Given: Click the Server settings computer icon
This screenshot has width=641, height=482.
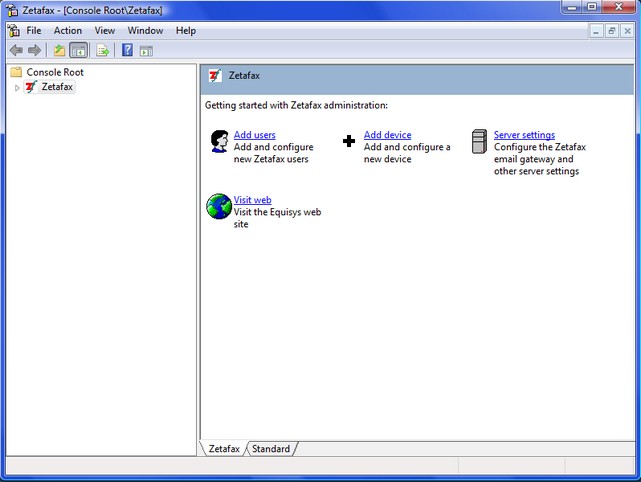Looking at the screenshot, I should tap(479, 141).
